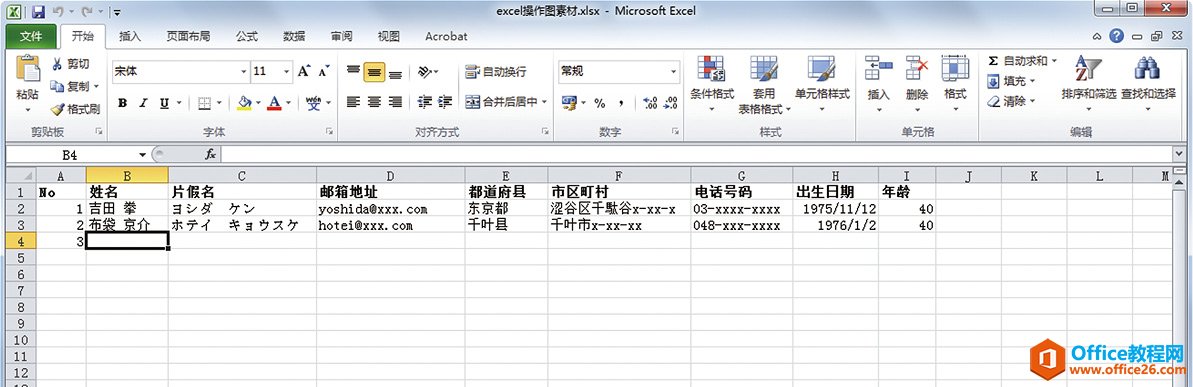
Task: Click the Save icon in quick access toolbar
Action: [x=38, y=11]
